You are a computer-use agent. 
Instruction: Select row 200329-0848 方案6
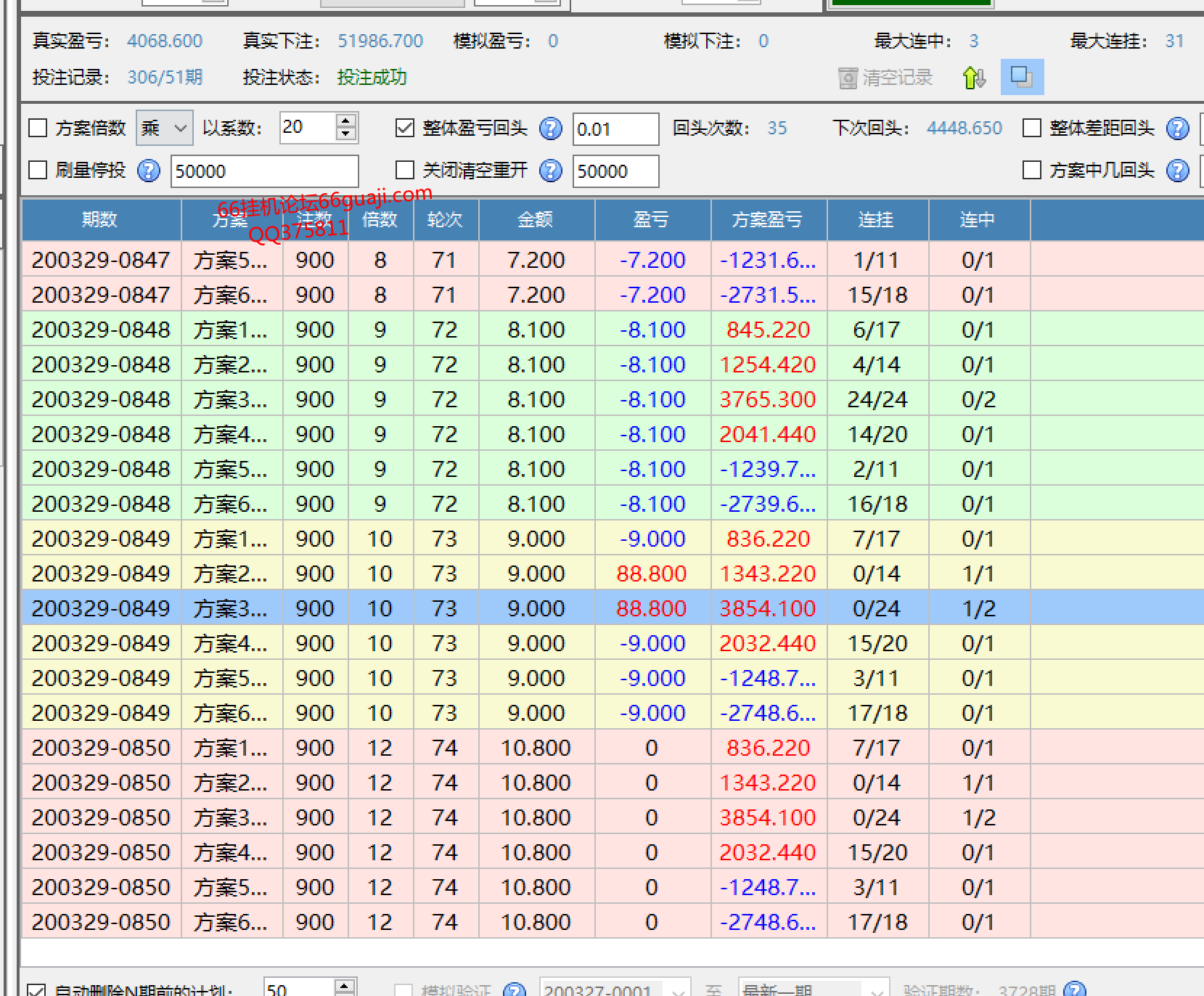point(613,504)
